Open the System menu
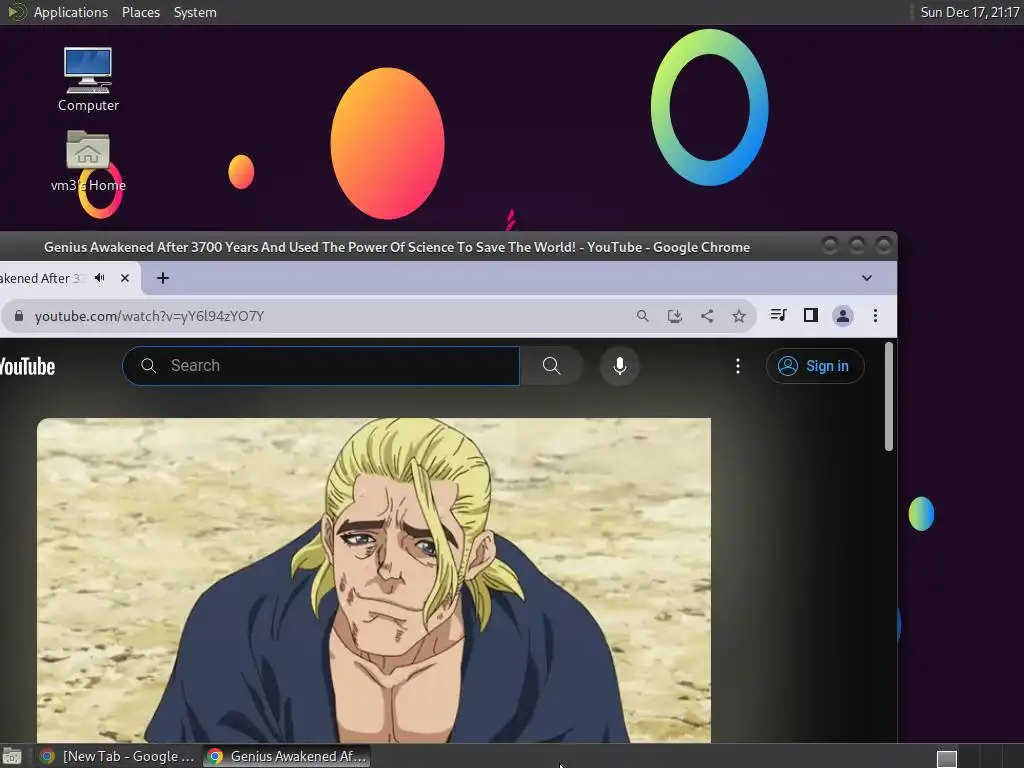The height and width of the screenshot is (768, 1024). [195, 12]
